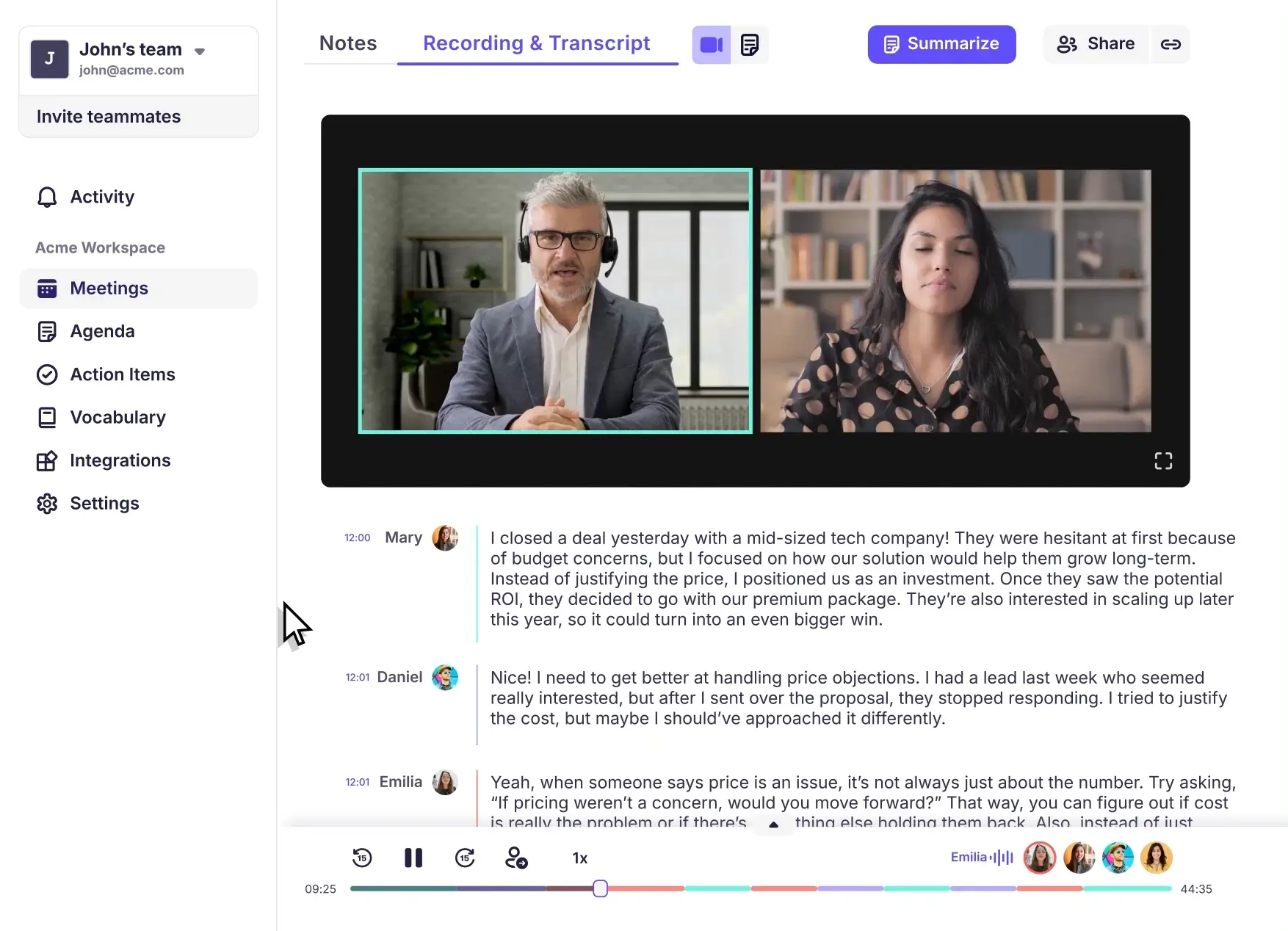Select Emilia's speaker avatar
This screenshot has height=931, width=1288.
click(1040, 858)
